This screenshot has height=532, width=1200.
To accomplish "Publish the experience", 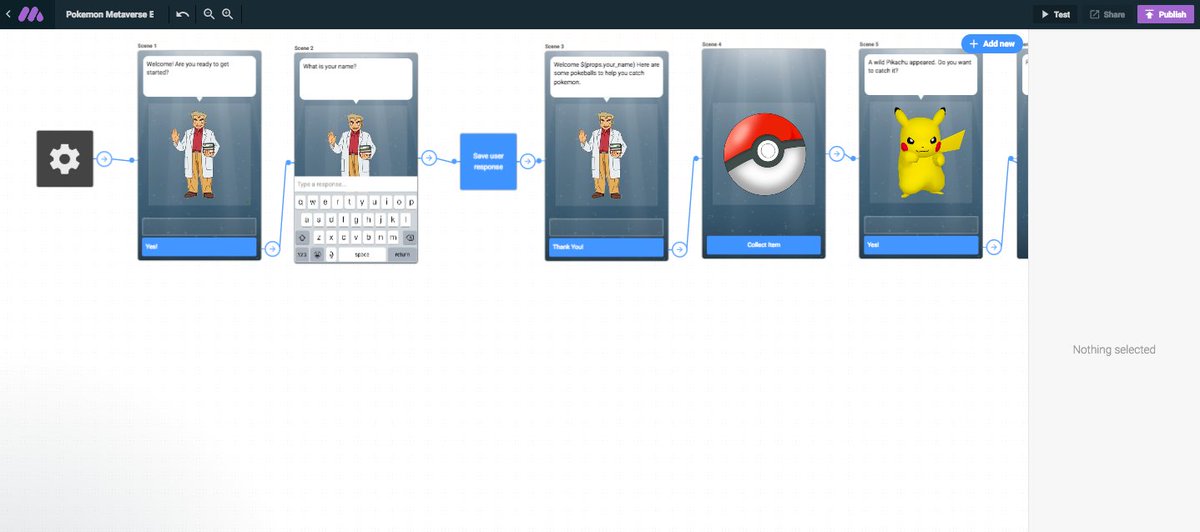I will [x=1166, y=14].
